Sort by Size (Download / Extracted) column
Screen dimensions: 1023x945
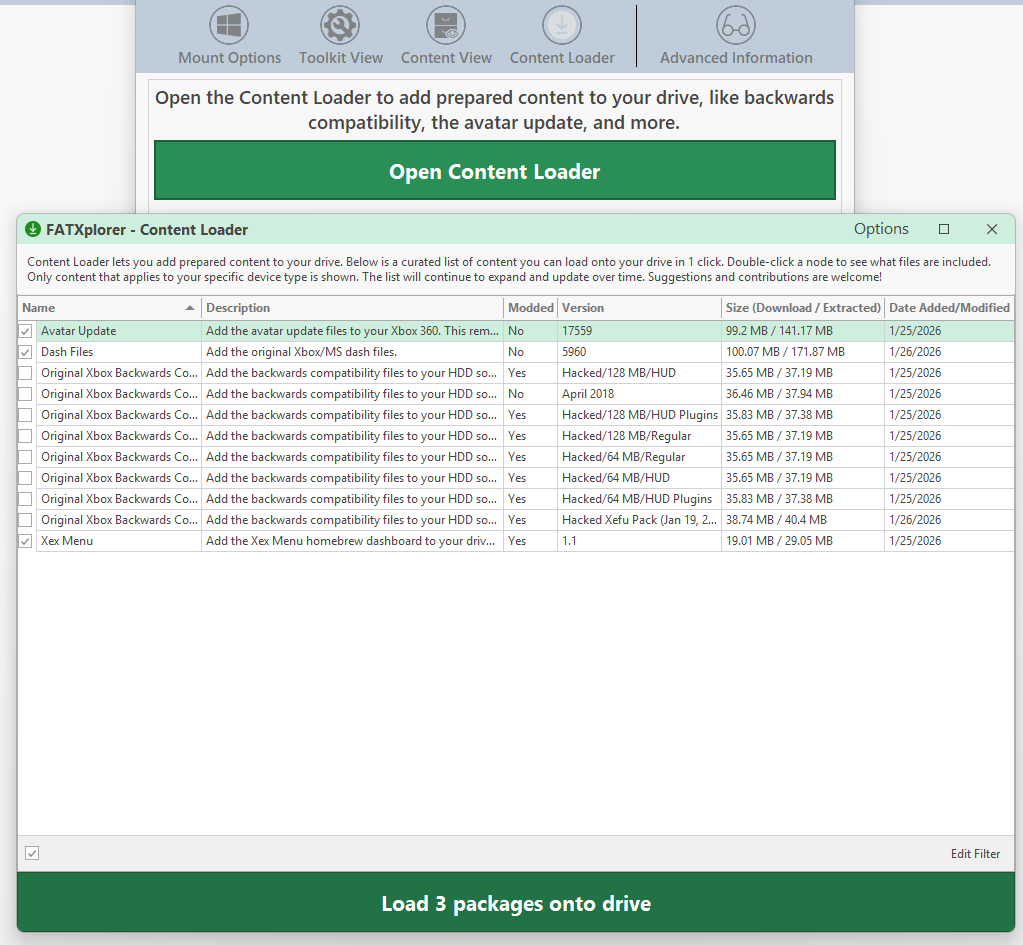tap(803, 308)
